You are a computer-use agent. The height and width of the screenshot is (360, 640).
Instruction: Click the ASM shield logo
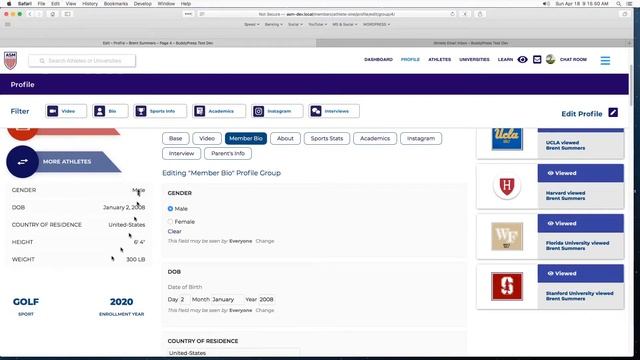pos(10,60)
